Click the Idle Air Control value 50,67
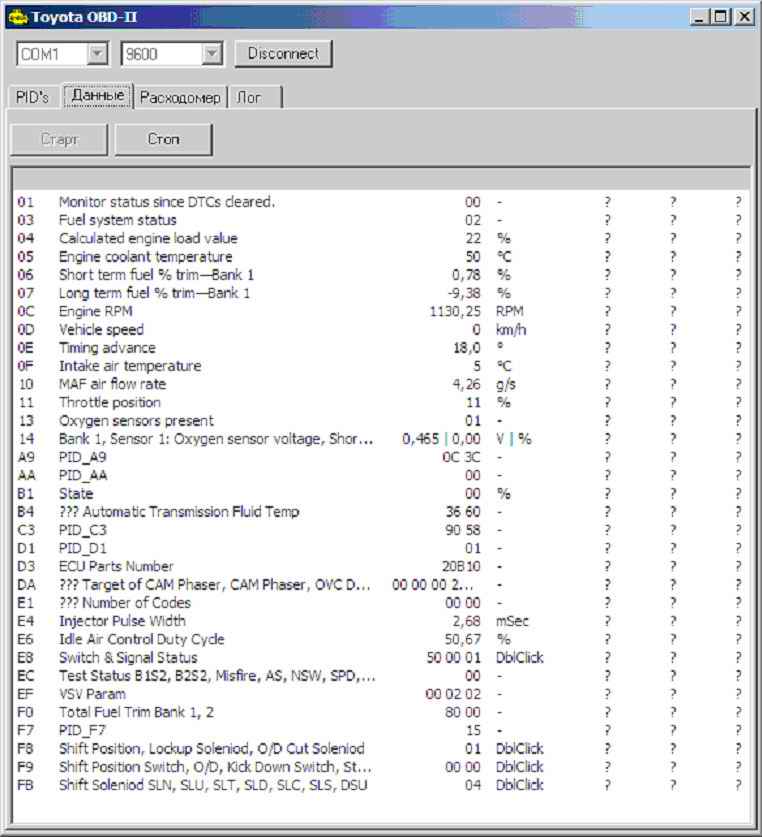Viewport: 762px width, 837px height. click(463, 639)
